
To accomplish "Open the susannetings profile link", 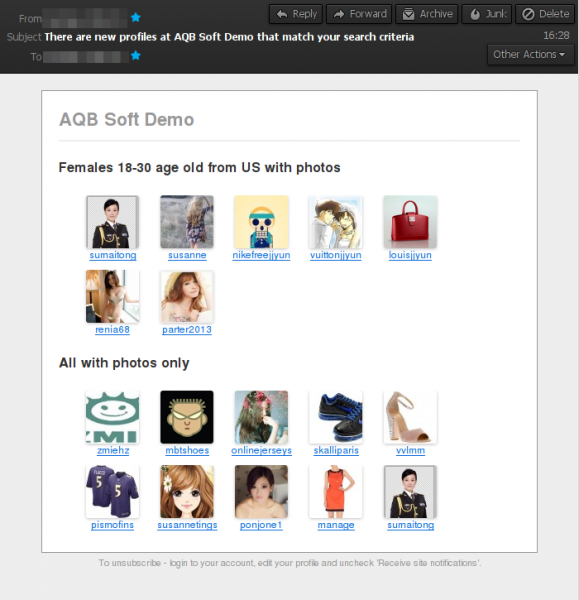I will pyautogui.click(x=187, y=525).
